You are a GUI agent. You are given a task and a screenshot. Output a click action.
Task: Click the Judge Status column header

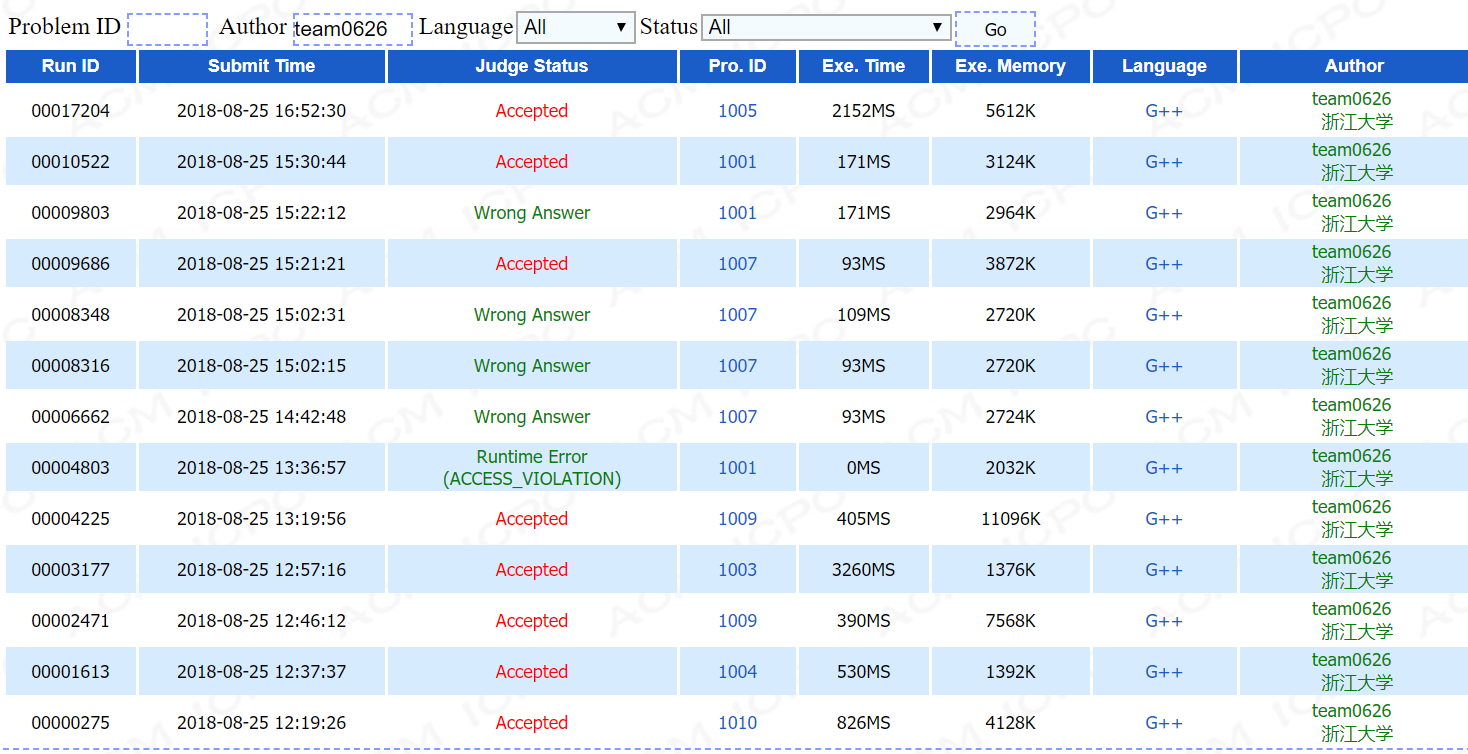pyautogui.click(x=531, y=66)
